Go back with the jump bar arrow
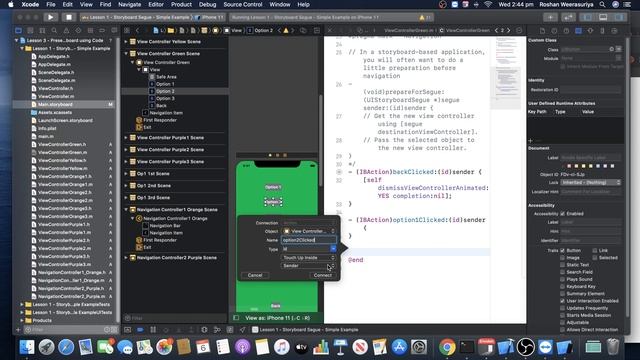The image size is (640, 360). [138, 31]
